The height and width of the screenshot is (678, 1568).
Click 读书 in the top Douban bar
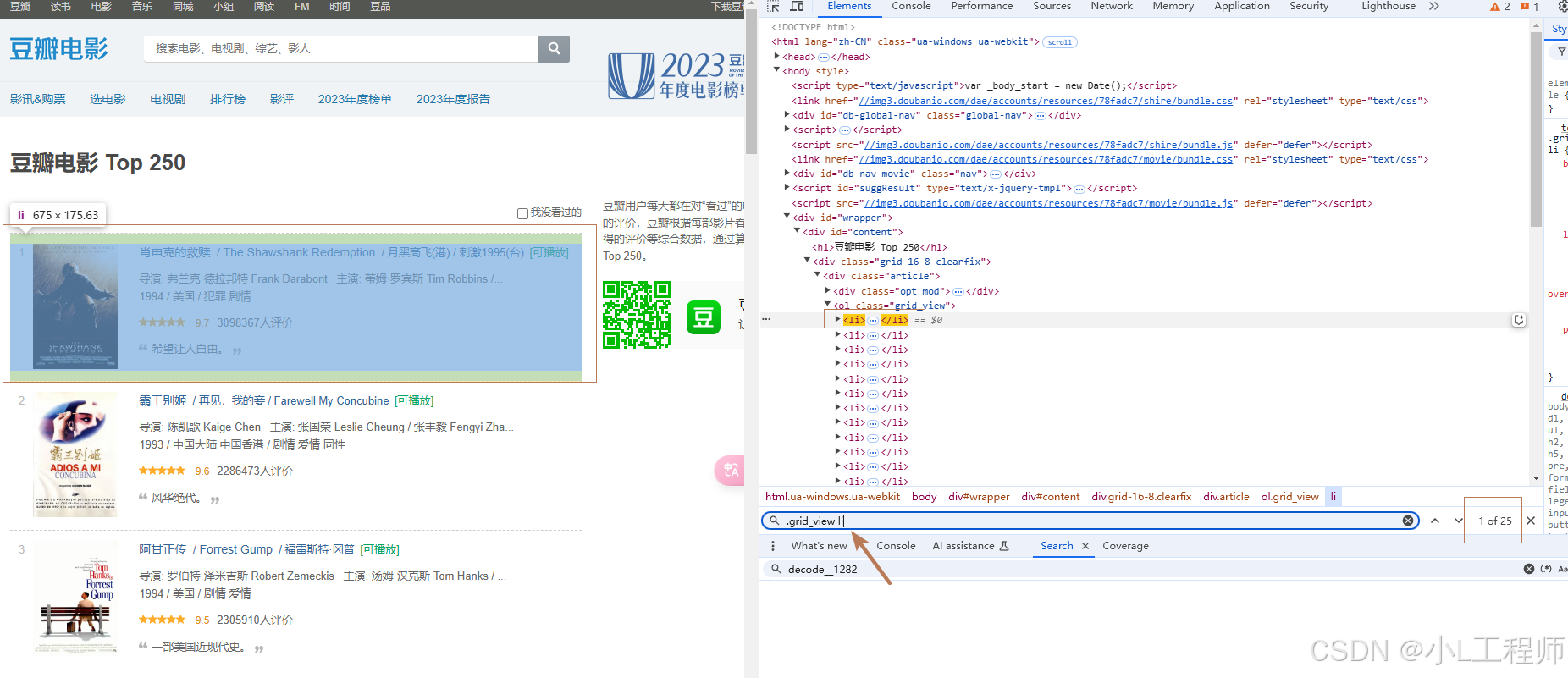coord(61,7)
